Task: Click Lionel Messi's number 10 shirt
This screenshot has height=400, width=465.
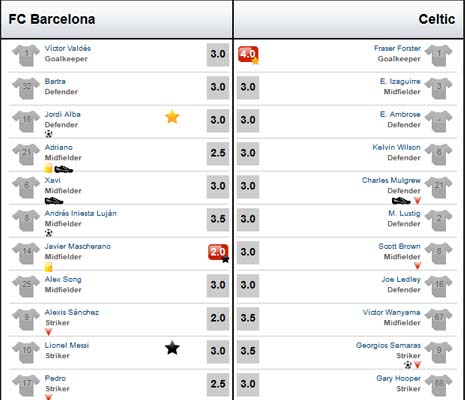Action: 26,352
